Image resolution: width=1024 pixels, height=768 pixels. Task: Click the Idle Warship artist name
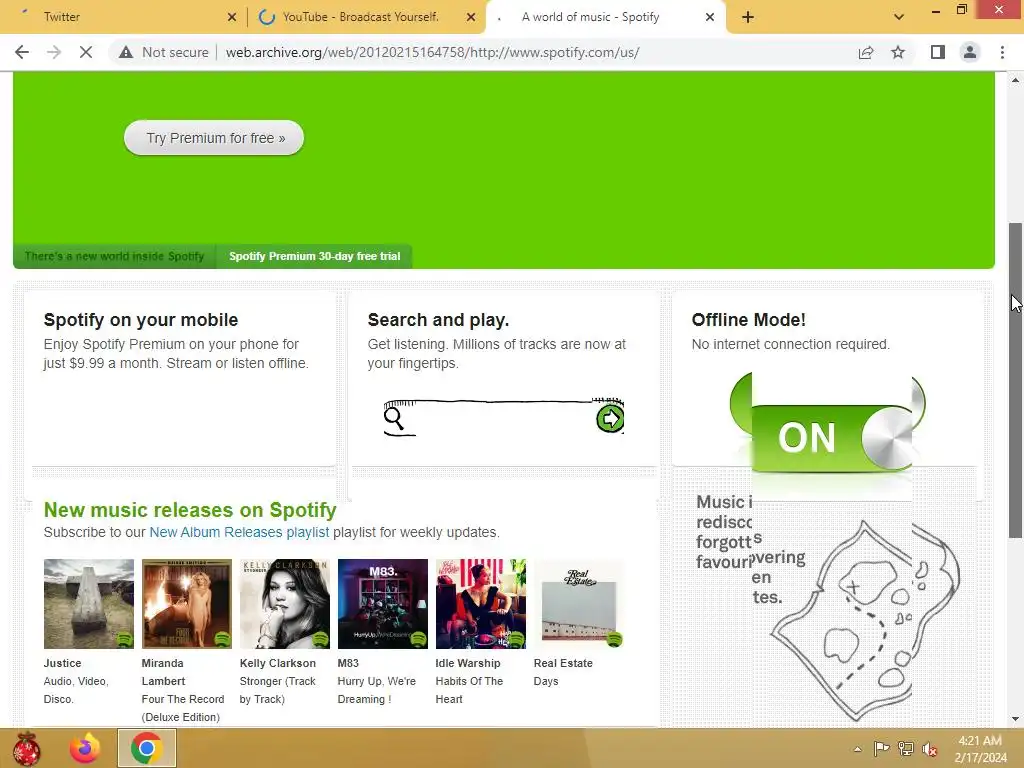pyautogui.click(x=468, y=663)
